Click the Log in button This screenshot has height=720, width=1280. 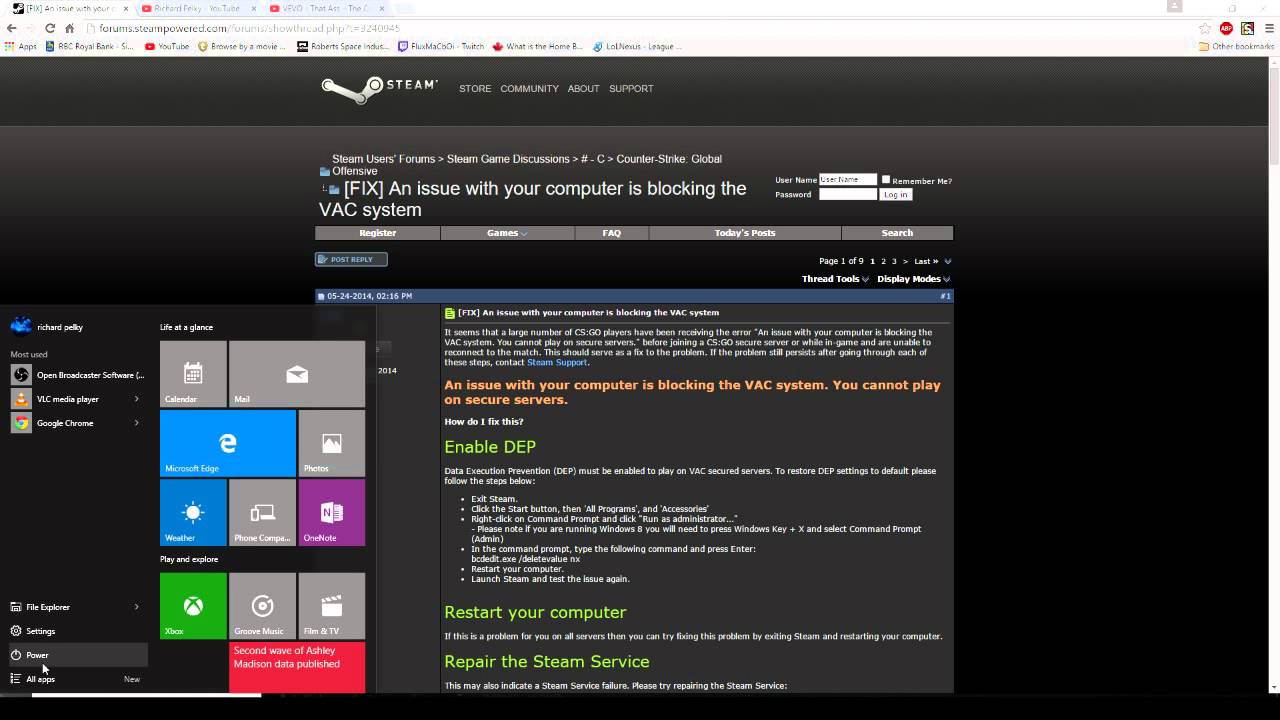[x=895, y=194]
